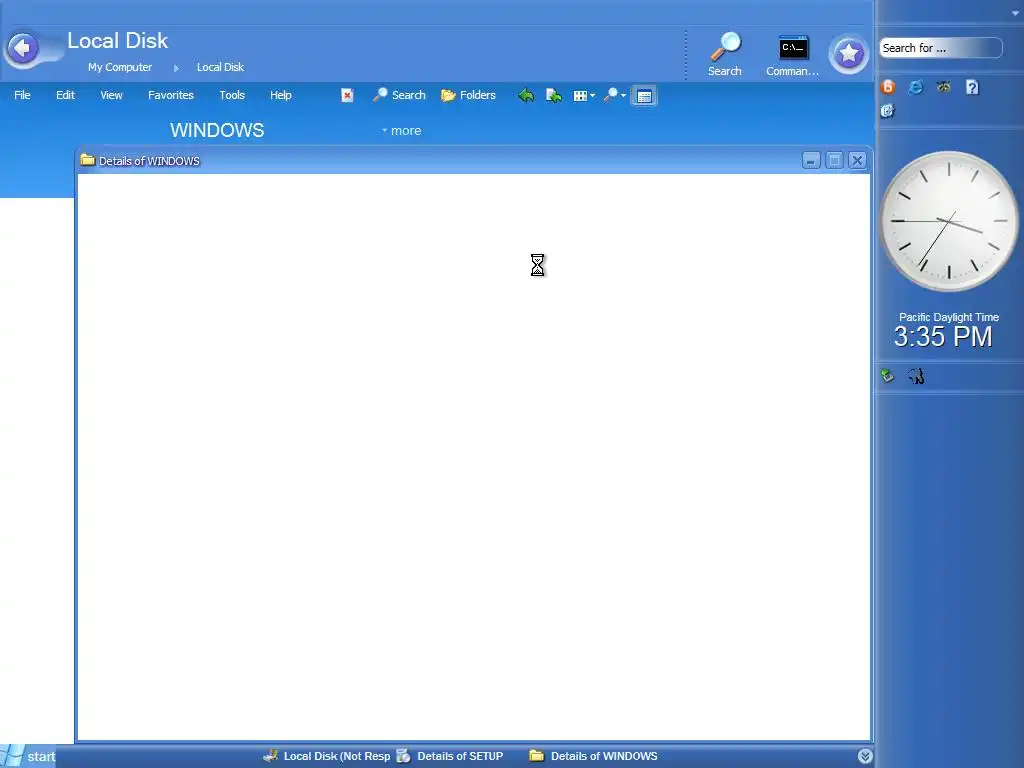The width and height of the screenshot is (1024, 768).
Task: Launch Internet Explorer from sidebar
Action: (916, 87)
